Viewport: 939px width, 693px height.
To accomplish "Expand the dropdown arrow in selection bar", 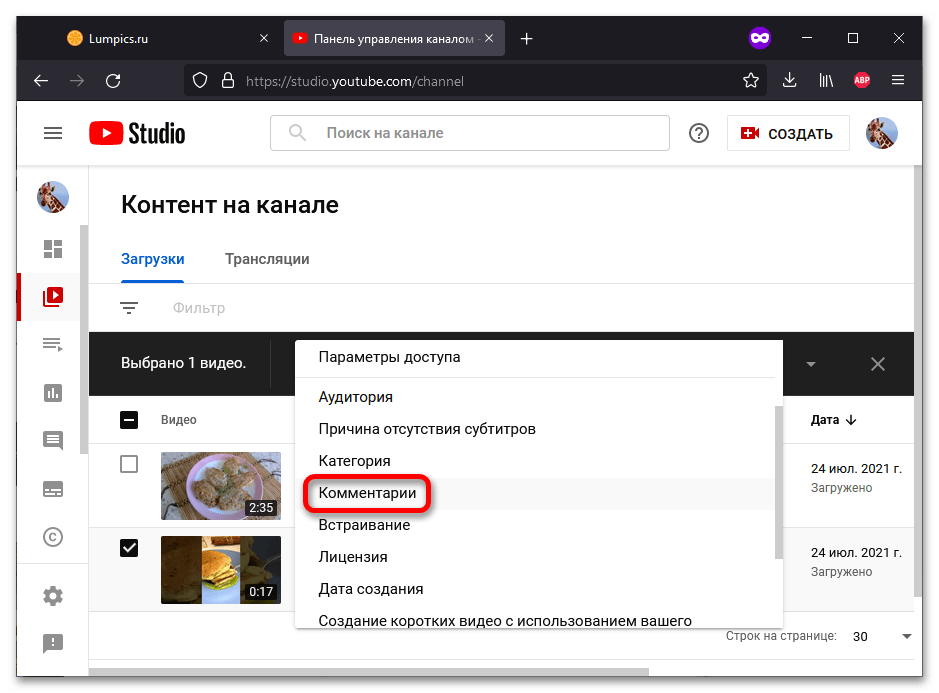I will pyautogui.click(x=810, y=364).
